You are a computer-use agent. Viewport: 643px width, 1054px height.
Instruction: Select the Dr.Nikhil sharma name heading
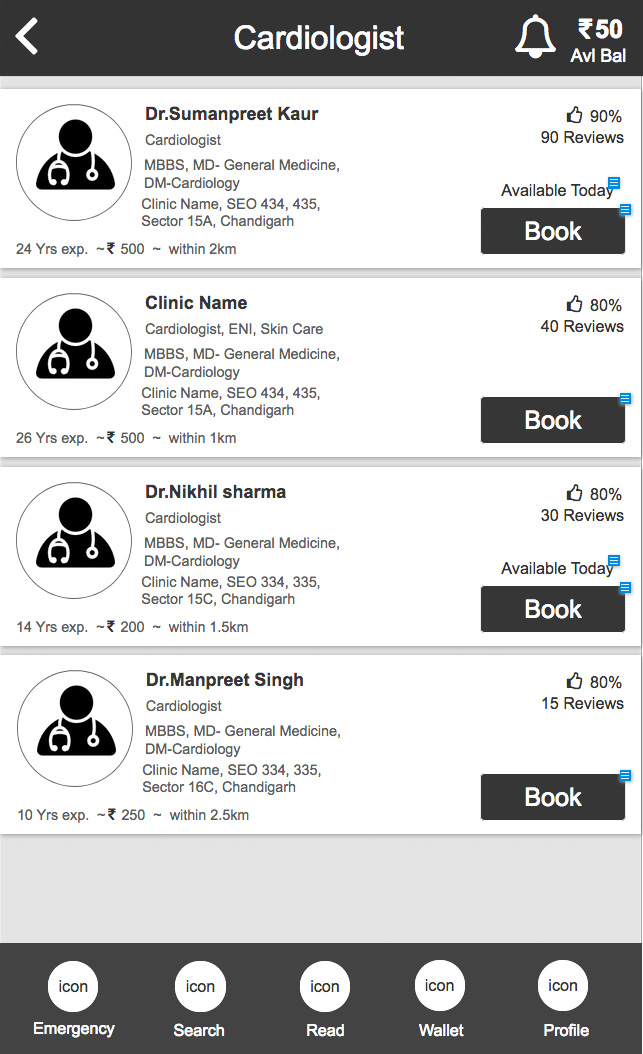(215, 492)
